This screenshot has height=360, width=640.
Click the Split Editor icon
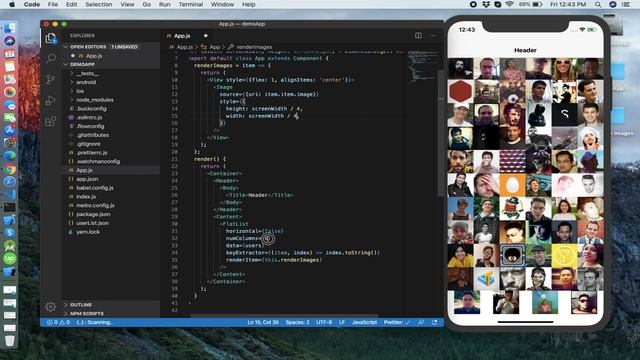[418, 36]
